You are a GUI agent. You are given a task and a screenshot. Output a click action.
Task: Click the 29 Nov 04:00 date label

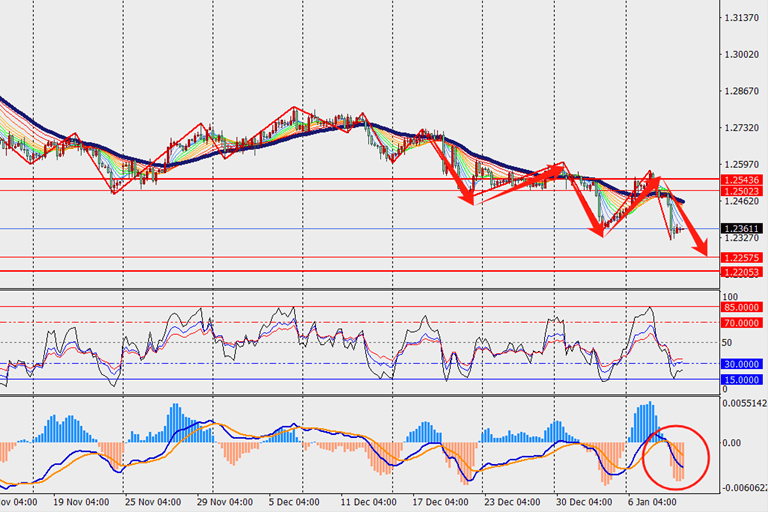point(225,502)
